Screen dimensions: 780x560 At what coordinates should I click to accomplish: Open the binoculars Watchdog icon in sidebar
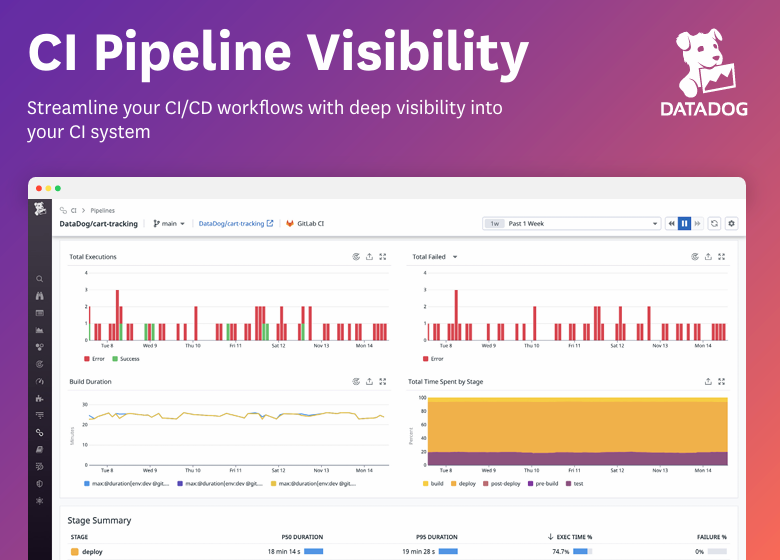(39, 296)
